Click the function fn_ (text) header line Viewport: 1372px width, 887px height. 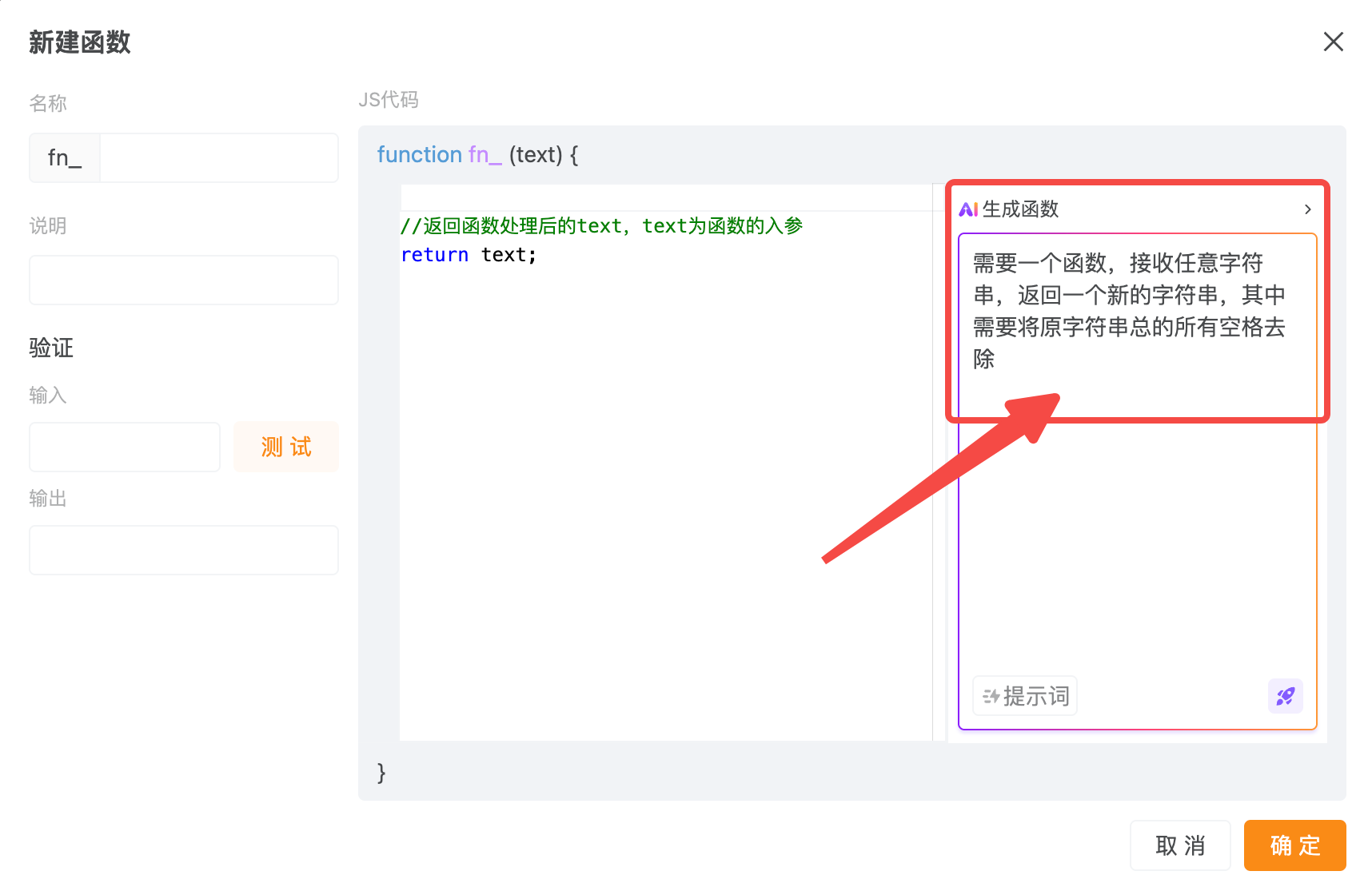477,154
